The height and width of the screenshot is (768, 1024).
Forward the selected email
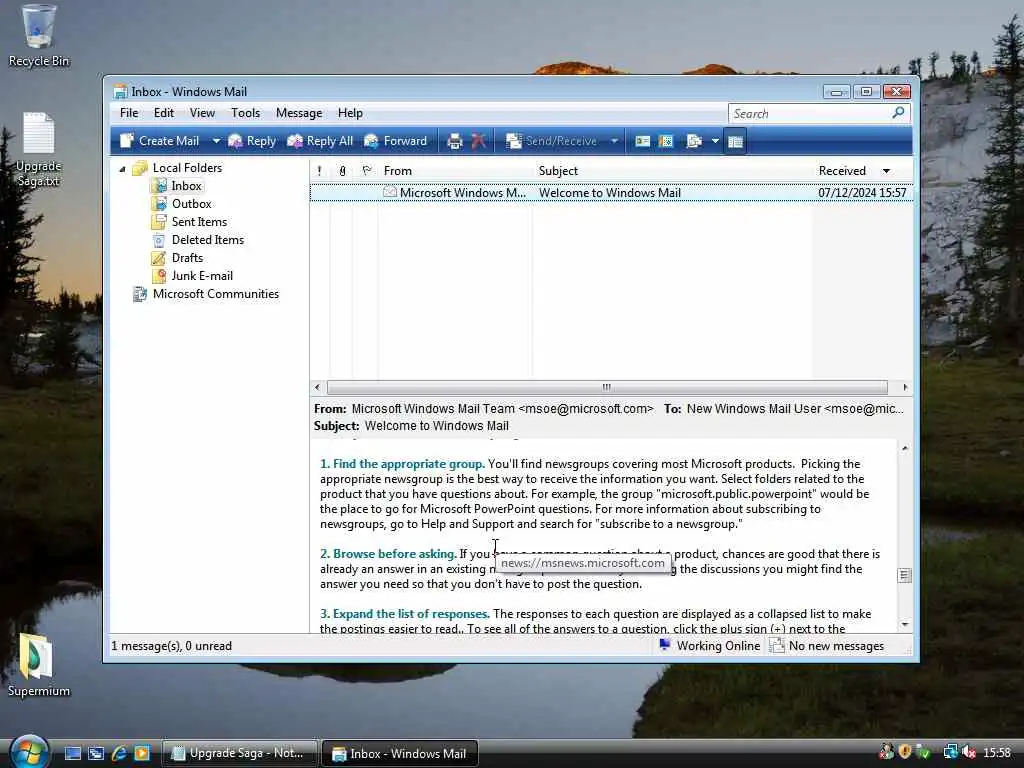(396, 141)
